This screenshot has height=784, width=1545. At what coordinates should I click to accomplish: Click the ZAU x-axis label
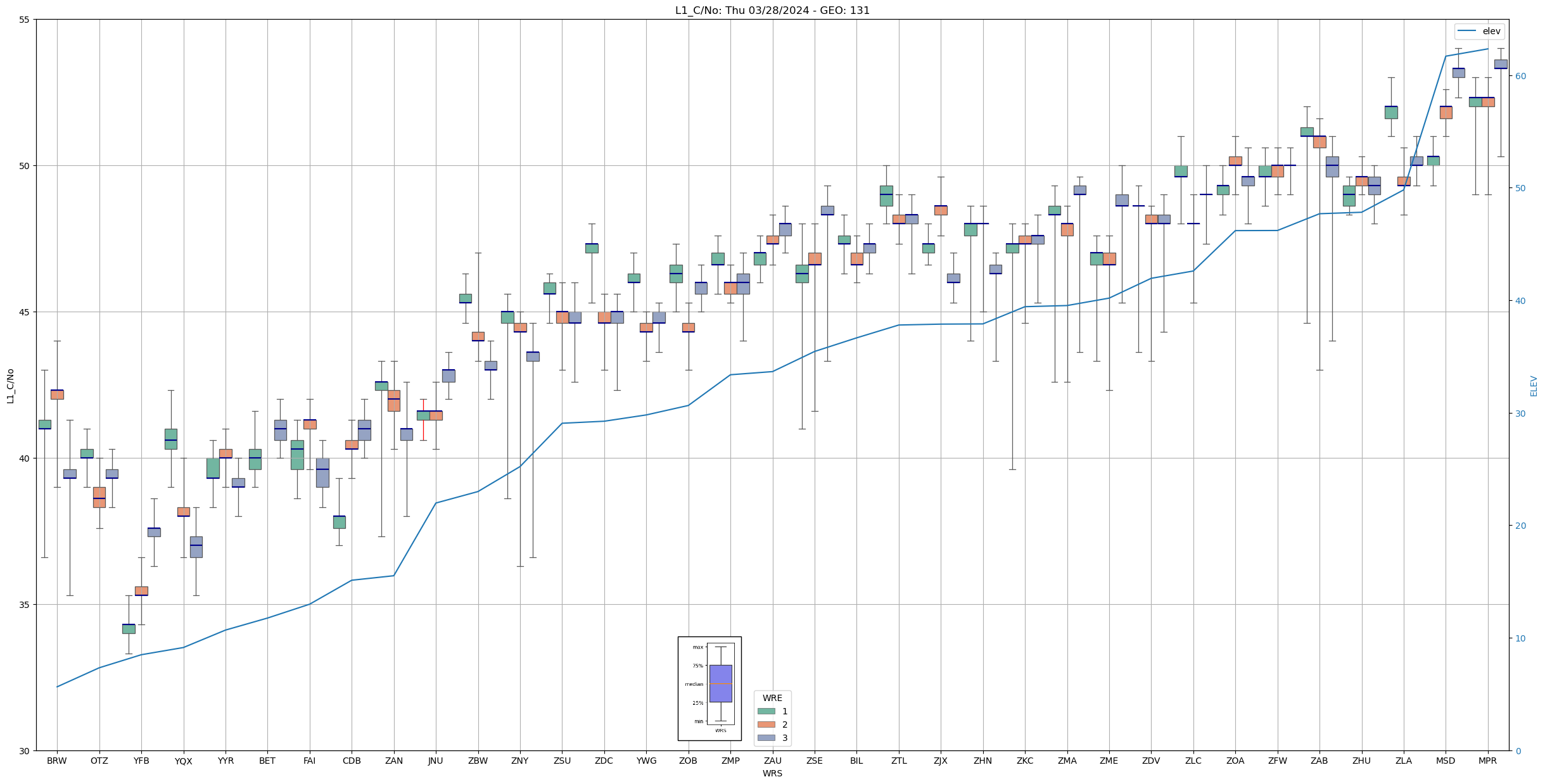point(773,761)
